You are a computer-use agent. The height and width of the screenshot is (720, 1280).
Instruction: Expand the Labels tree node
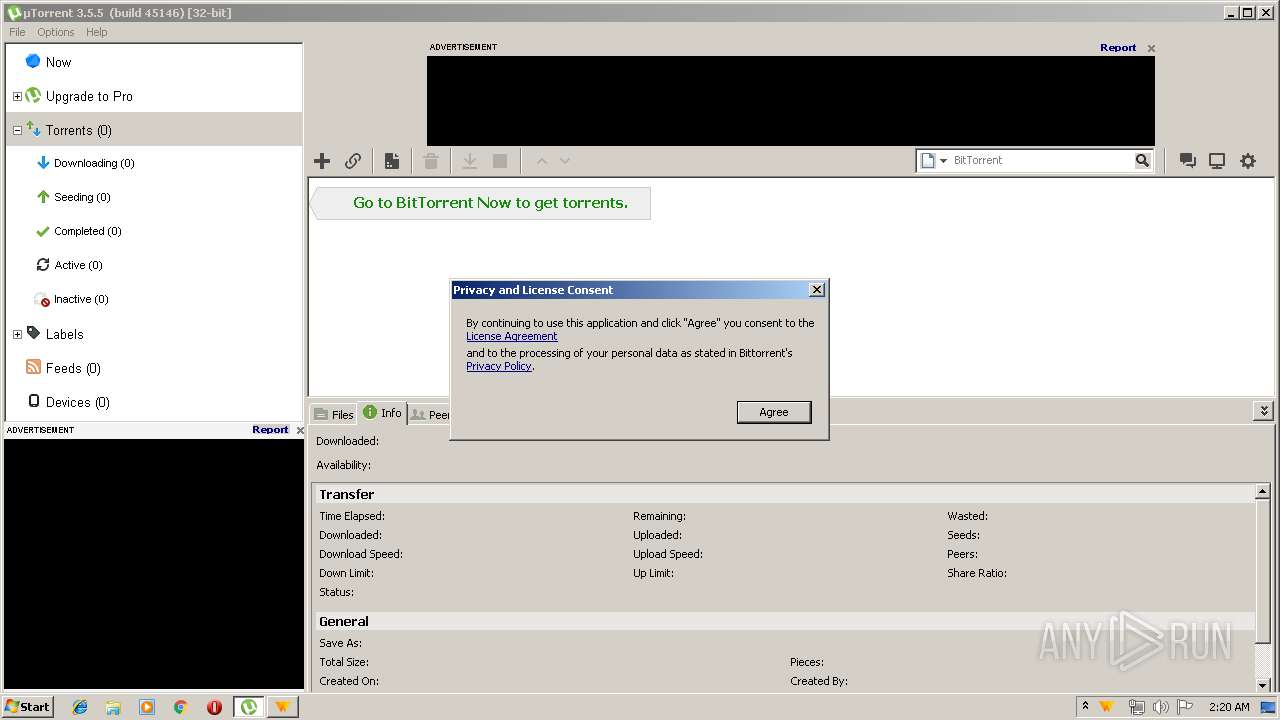(x=17, y=335)
